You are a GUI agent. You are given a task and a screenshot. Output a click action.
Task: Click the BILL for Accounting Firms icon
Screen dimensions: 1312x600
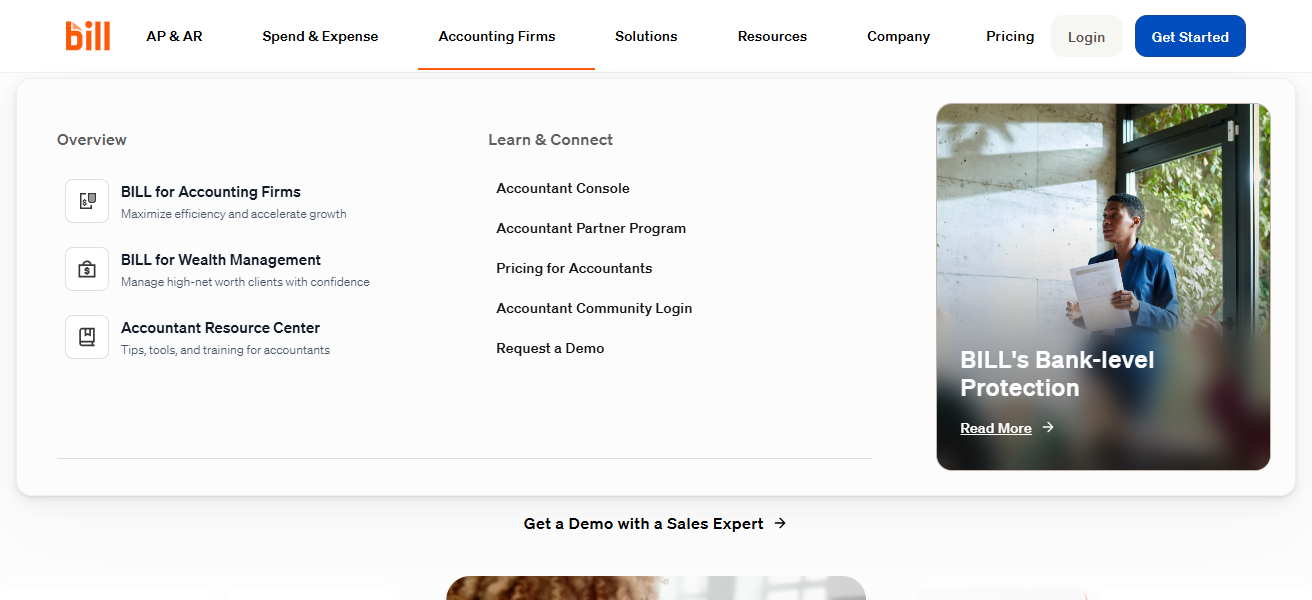(87, 201)
